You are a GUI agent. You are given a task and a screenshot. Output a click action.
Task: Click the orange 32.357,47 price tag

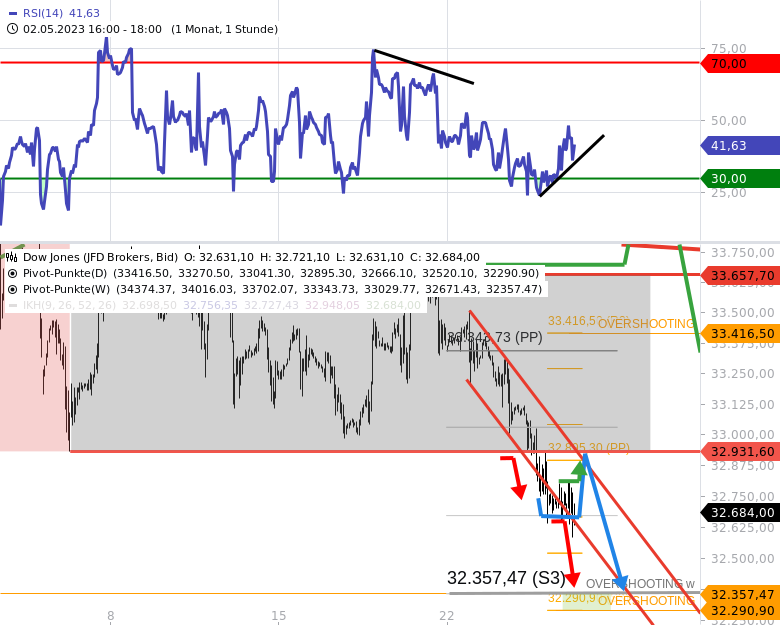(740, 595)
